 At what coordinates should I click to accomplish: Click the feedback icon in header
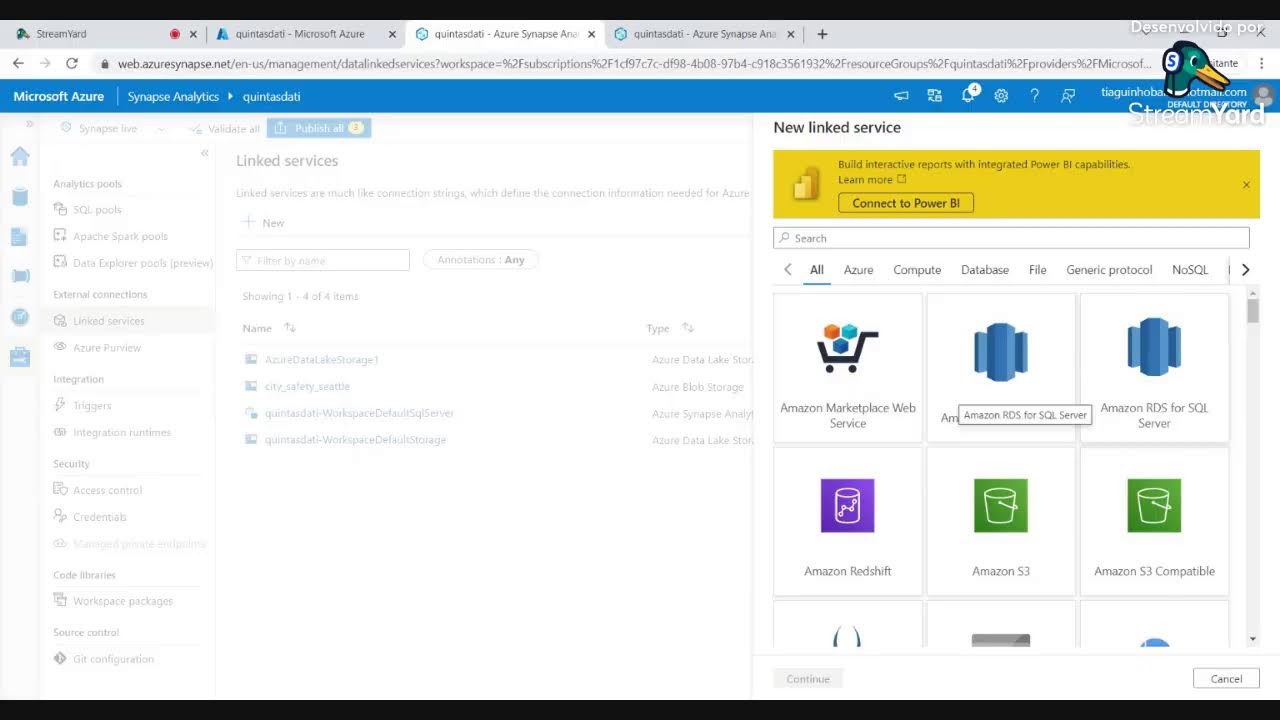tap(1068, 96)
